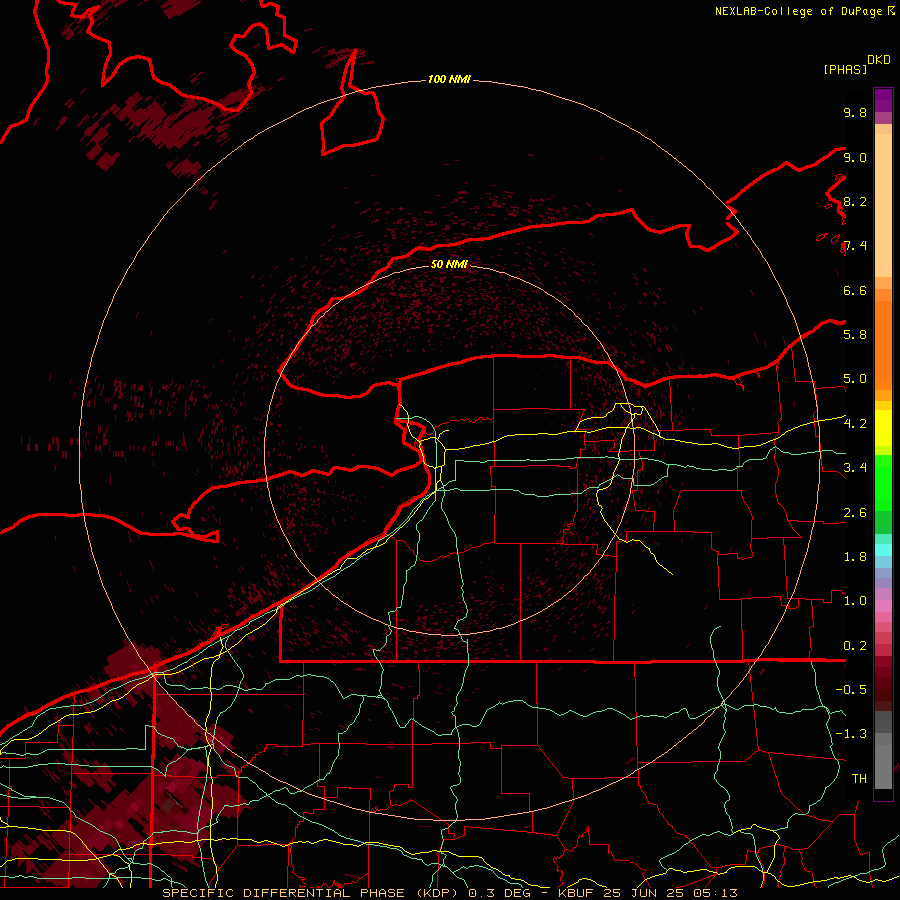The width and height of the screenshot is (900, 900).
Task: Click the 9.8 value on color scale
Action: pyautogui.click(x=855, y=112)
